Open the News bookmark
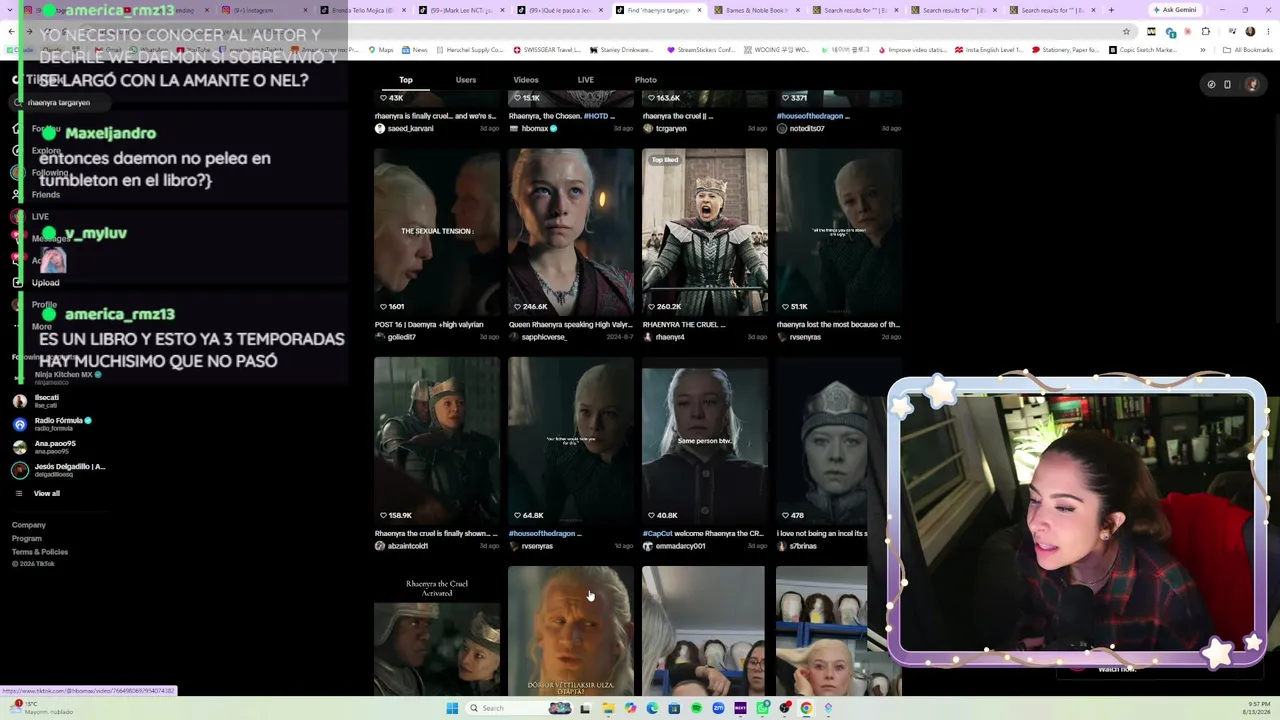The image size is (1280, 720). (x=414, y=49)
